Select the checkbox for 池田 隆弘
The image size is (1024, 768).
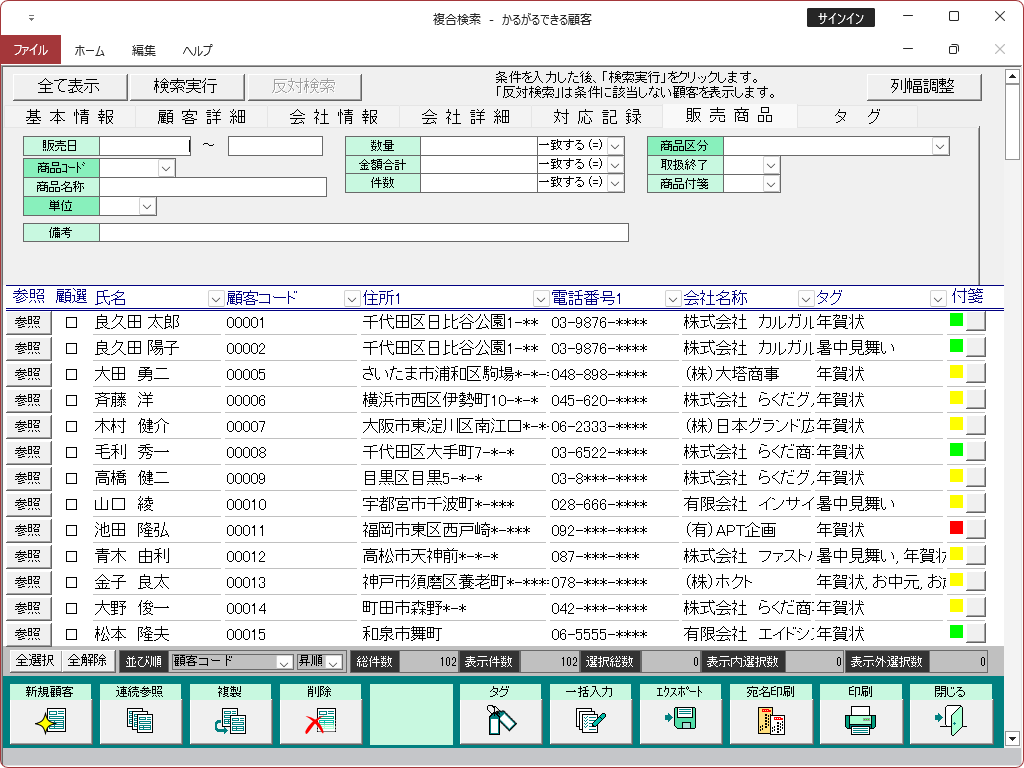[x=71, y=530]
